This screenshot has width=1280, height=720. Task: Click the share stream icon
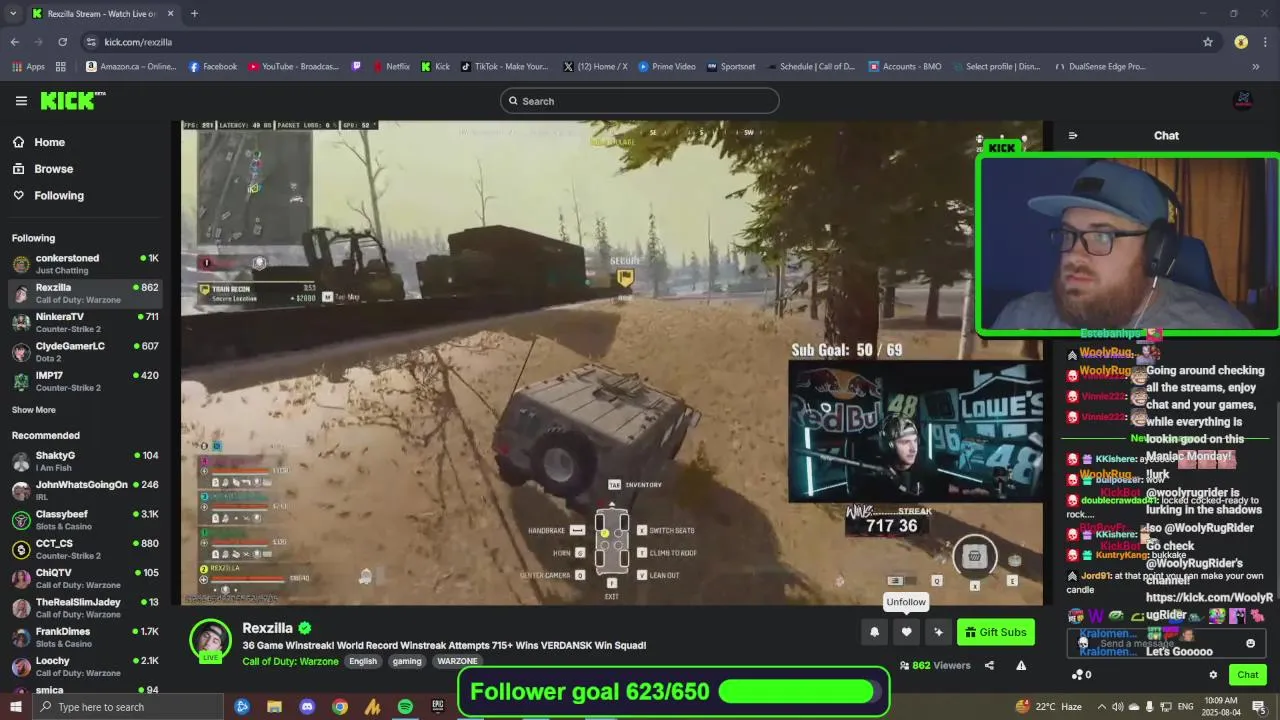pyautogui.click(x=989, y=665)
